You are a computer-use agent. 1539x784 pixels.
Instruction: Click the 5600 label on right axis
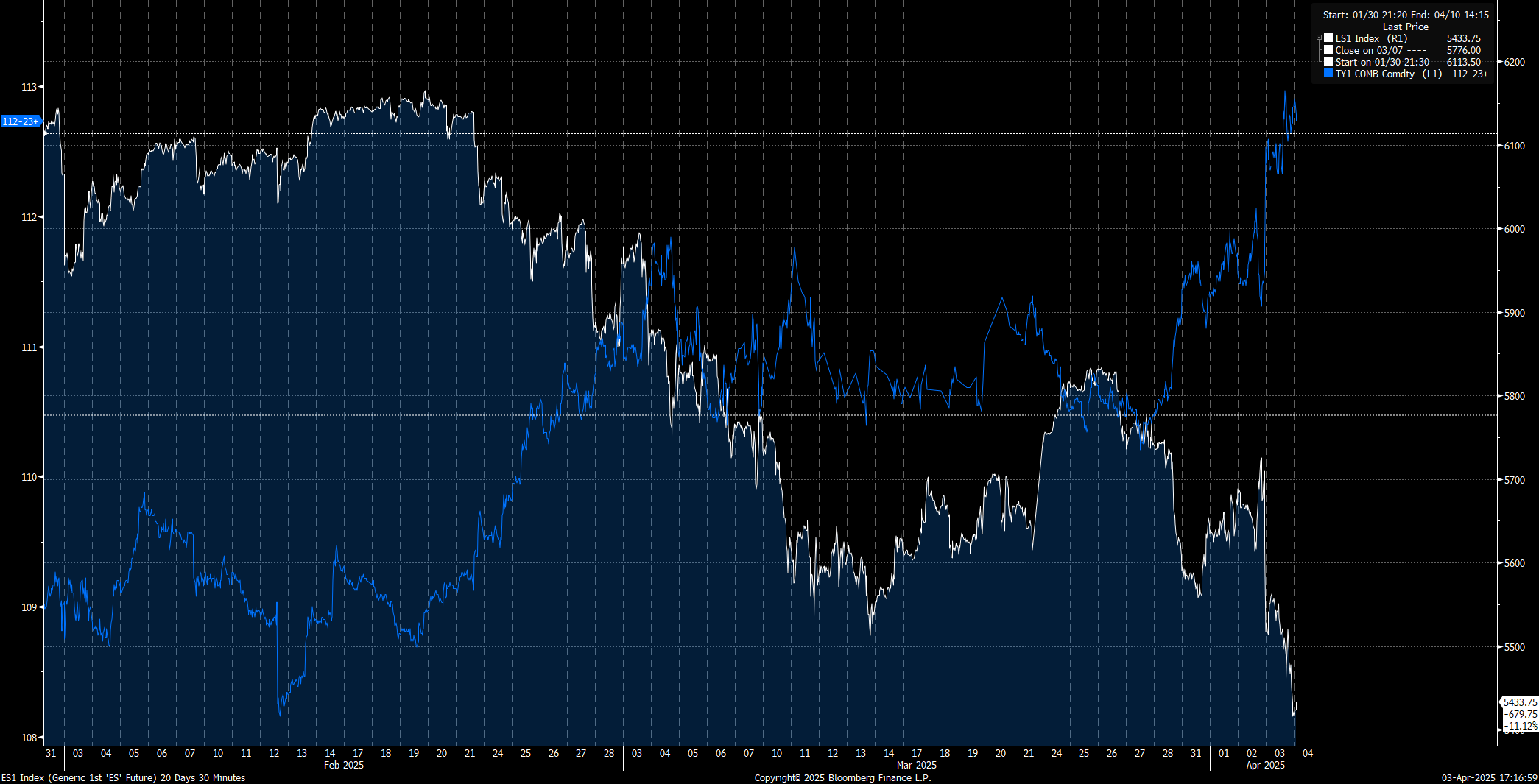1515,563
